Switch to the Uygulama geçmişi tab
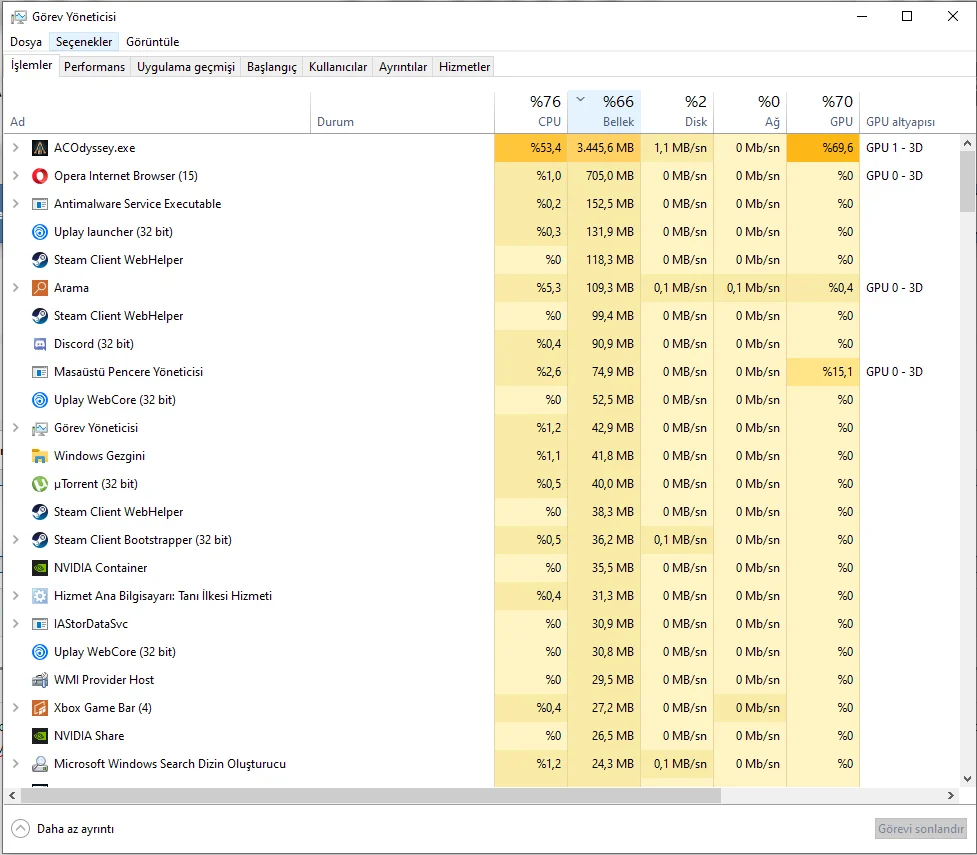The height and width of the screenshot is (855, 977). pyautogui.click(x=186, y=67)
